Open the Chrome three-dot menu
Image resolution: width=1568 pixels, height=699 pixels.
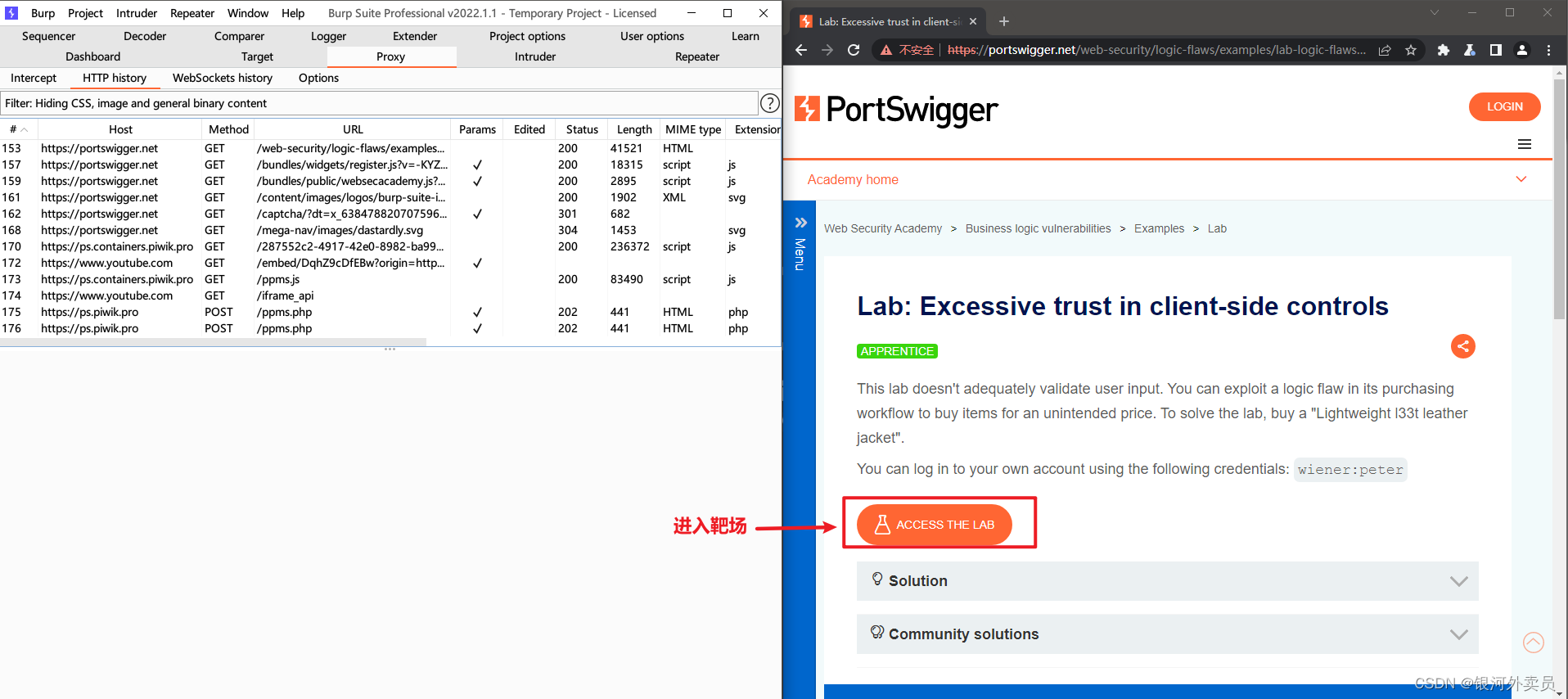[x=1548, y=50]
